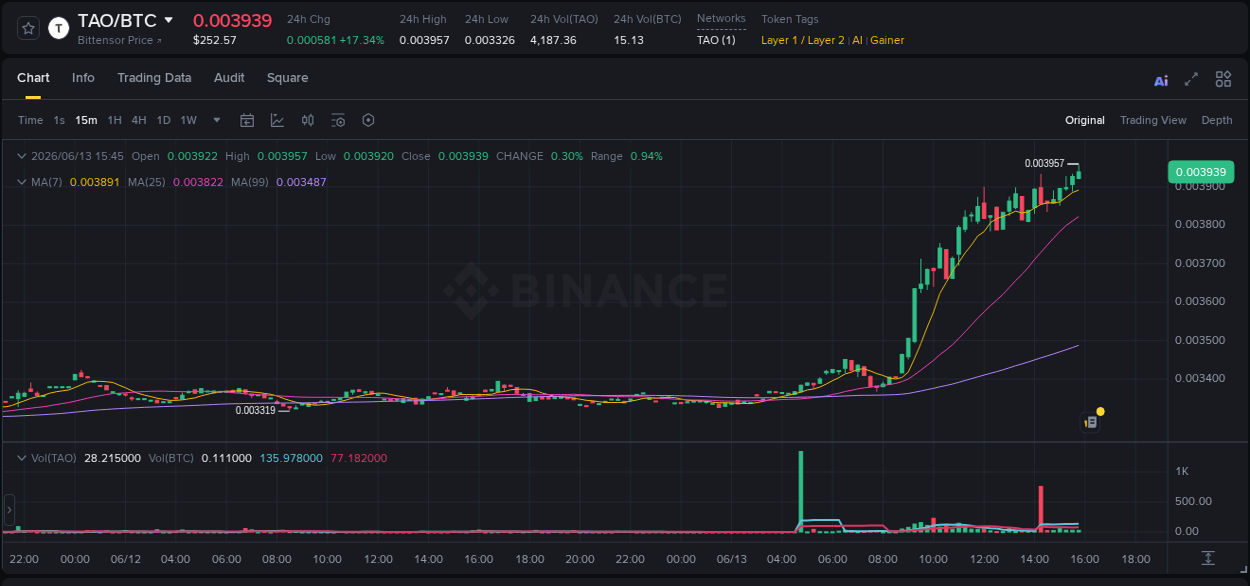Click the Range 0.94% value
The image size is (1250, 586).
(x=646, y=156)
